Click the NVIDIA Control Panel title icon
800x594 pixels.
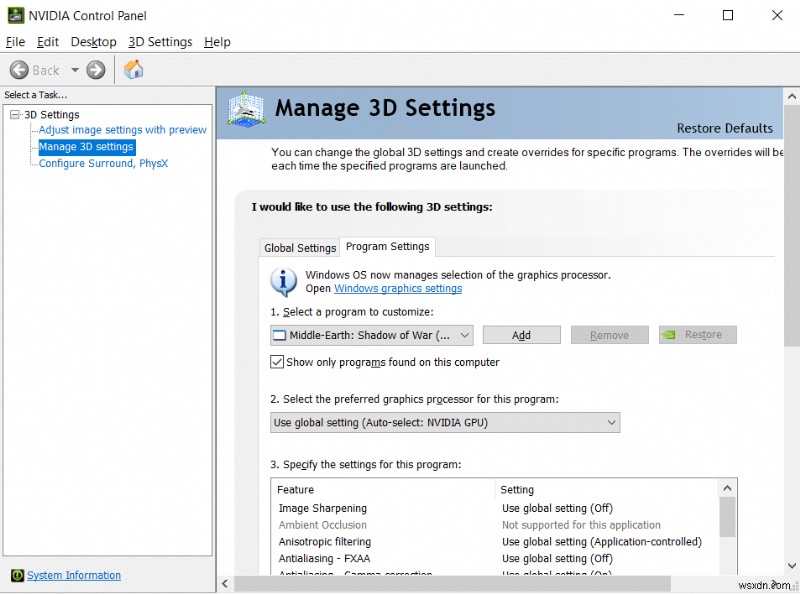13,15
